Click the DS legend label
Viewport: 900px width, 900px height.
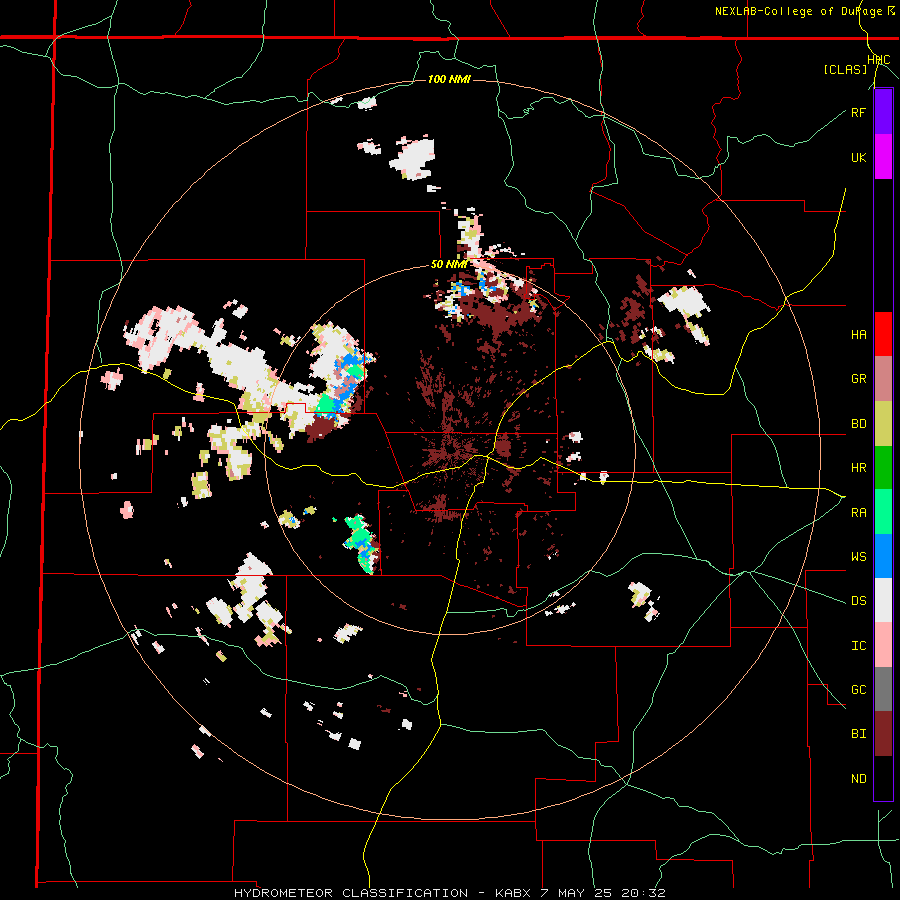(858, 601)
